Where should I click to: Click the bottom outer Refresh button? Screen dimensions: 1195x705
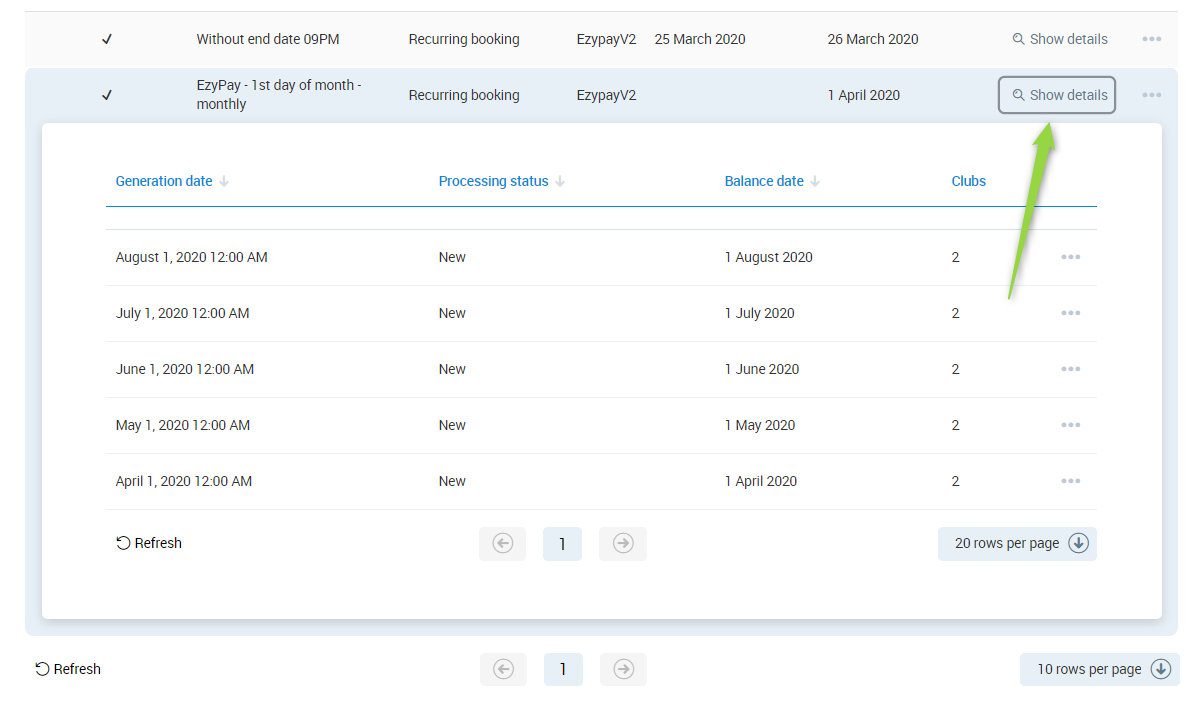(x=68, y=669)
